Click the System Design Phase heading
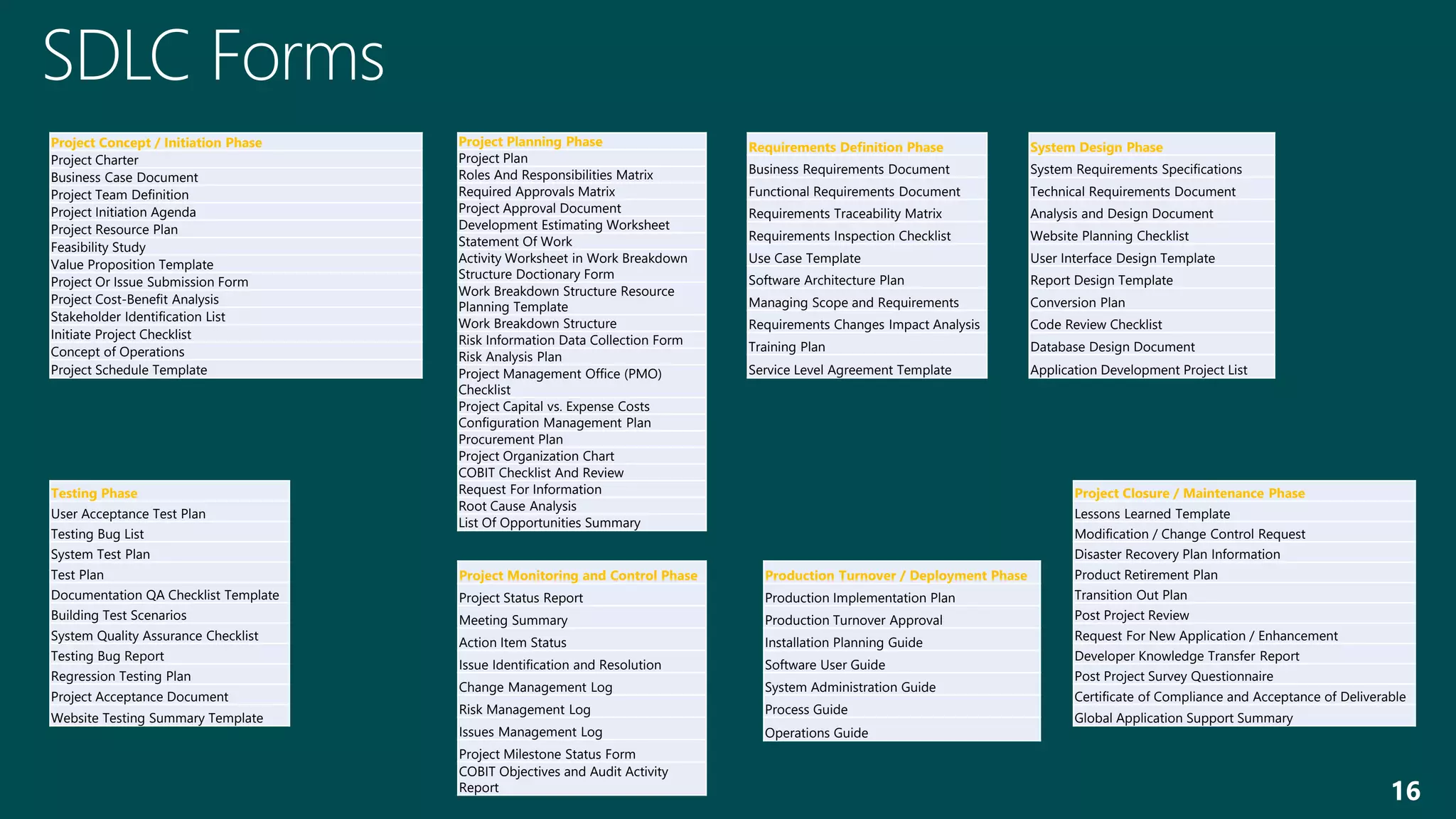 point(1096,147)
